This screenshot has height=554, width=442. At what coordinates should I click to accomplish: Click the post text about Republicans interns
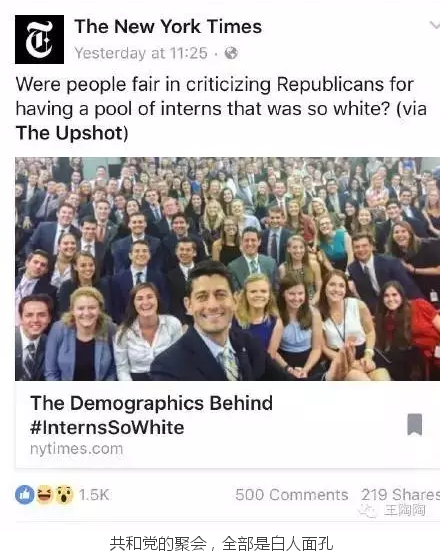(x=221, y=109)
